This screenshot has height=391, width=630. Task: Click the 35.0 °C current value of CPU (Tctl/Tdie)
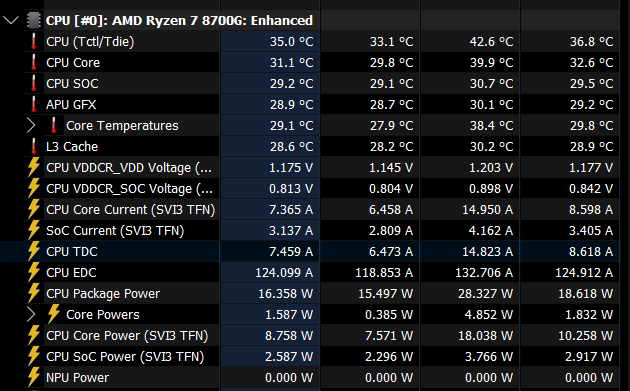click(291, 41)
